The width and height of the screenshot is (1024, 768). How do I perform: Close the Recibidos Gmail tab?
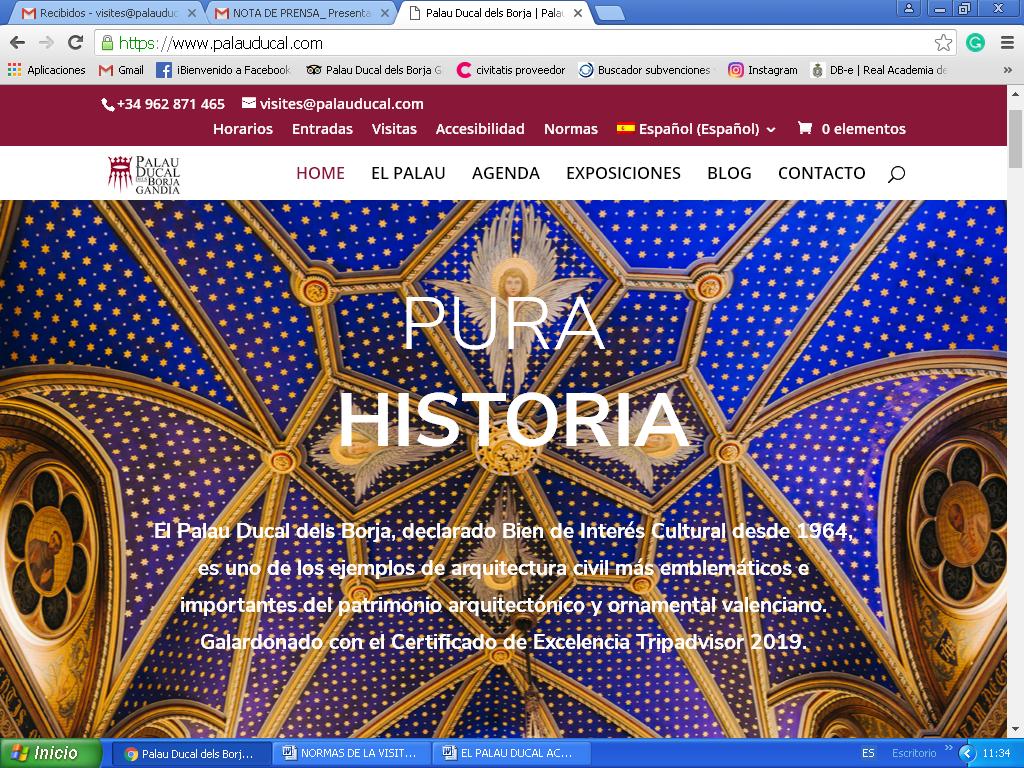pyautogui.click(x=191, y=12)
